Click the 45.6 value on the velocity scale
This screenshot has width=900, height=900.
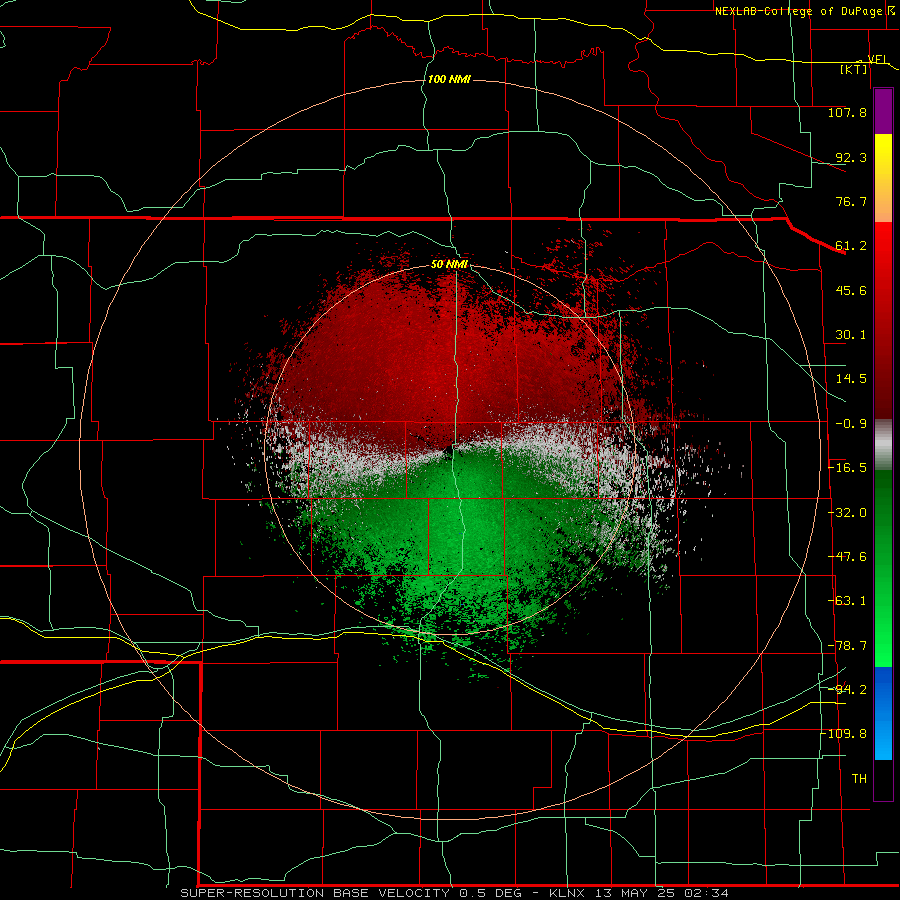[x=851, y=290]
